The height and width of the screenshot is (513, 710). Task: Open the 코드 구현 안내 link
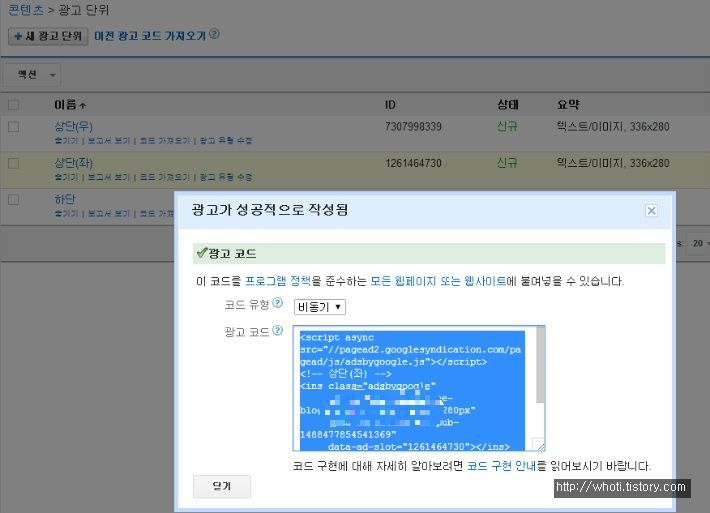pyautogui.click(x=501, y=466)
